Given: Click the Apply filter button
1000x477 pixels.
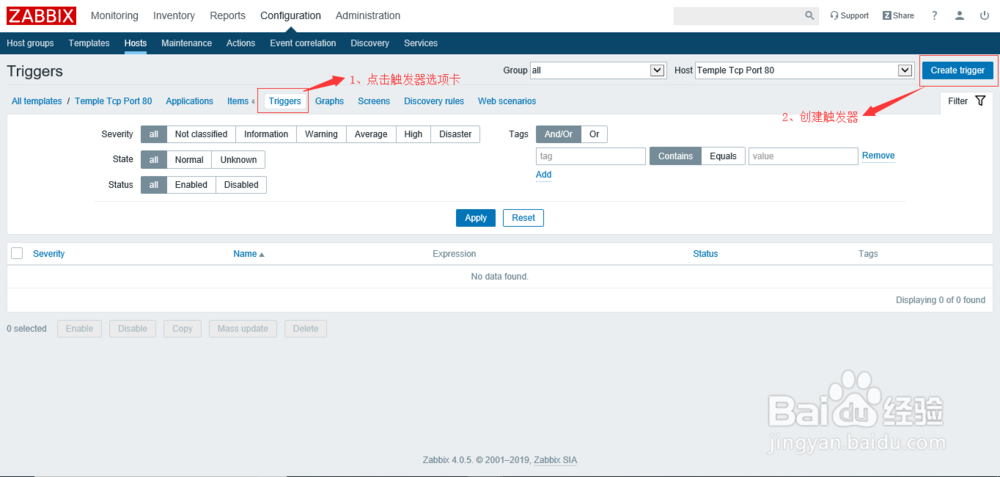Looking at the screenshot, I should [476, 218].
